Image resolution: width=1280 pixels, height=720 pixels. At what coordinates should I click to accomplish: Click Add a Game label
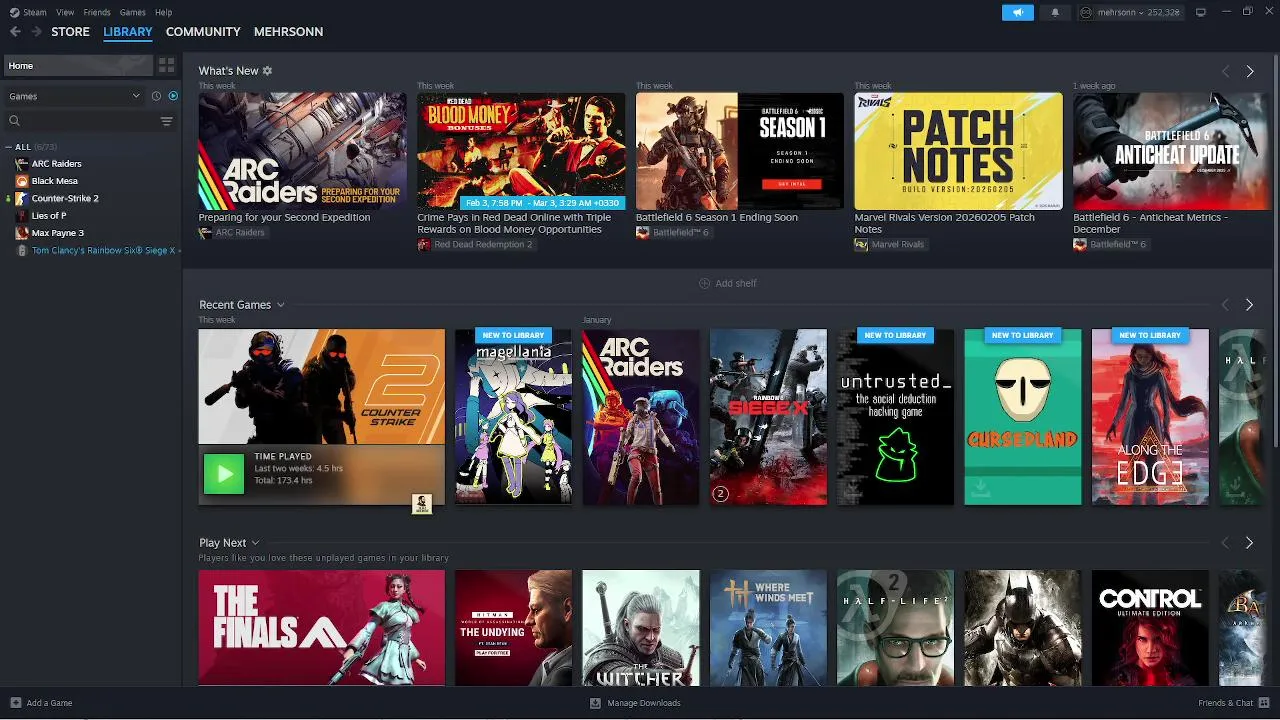tap(49, 703)
